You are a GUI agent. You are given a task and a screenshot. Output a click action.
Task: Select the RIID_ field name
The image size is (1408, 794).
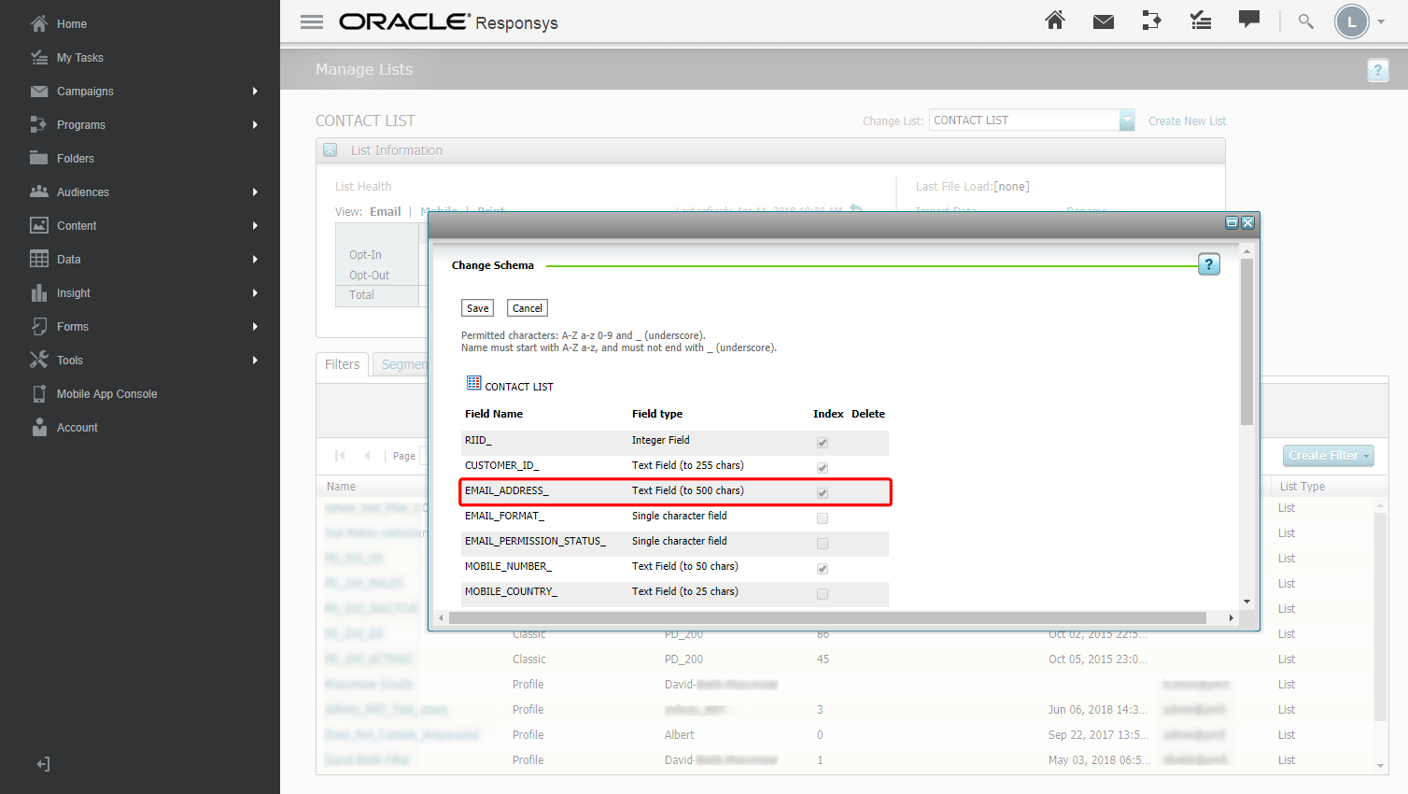click(x=478, y=440)
